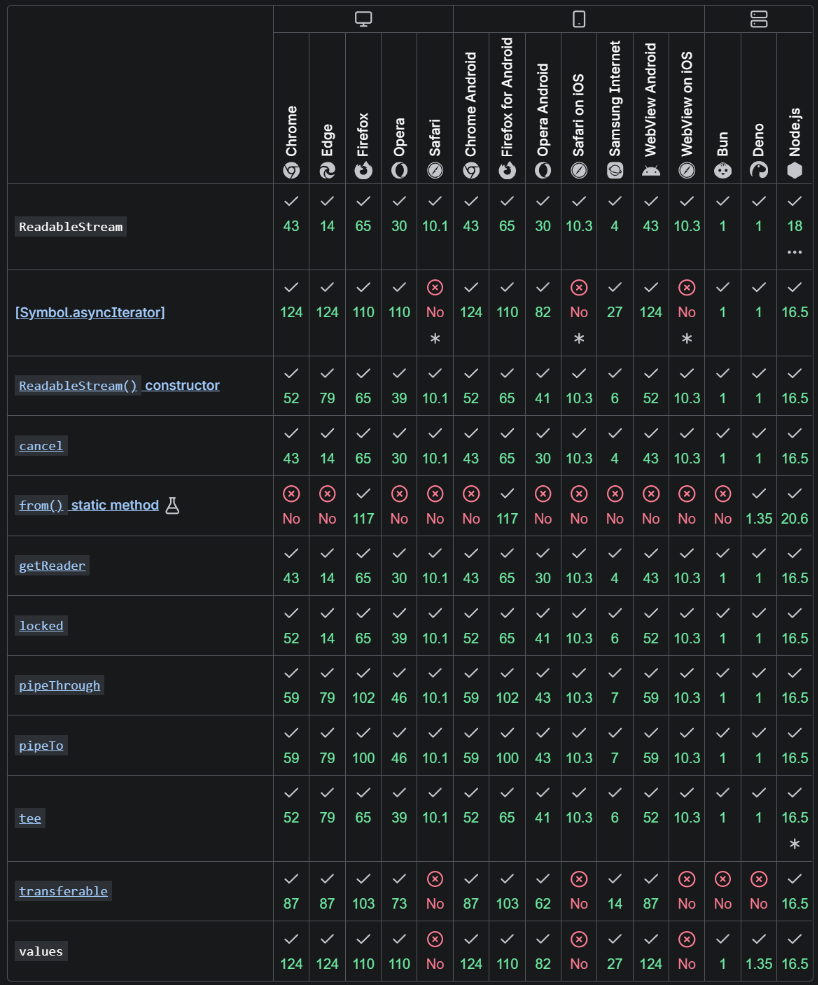Click the WebView on iOS logo
Screen dimensions: 818x985
pos(687,170)
